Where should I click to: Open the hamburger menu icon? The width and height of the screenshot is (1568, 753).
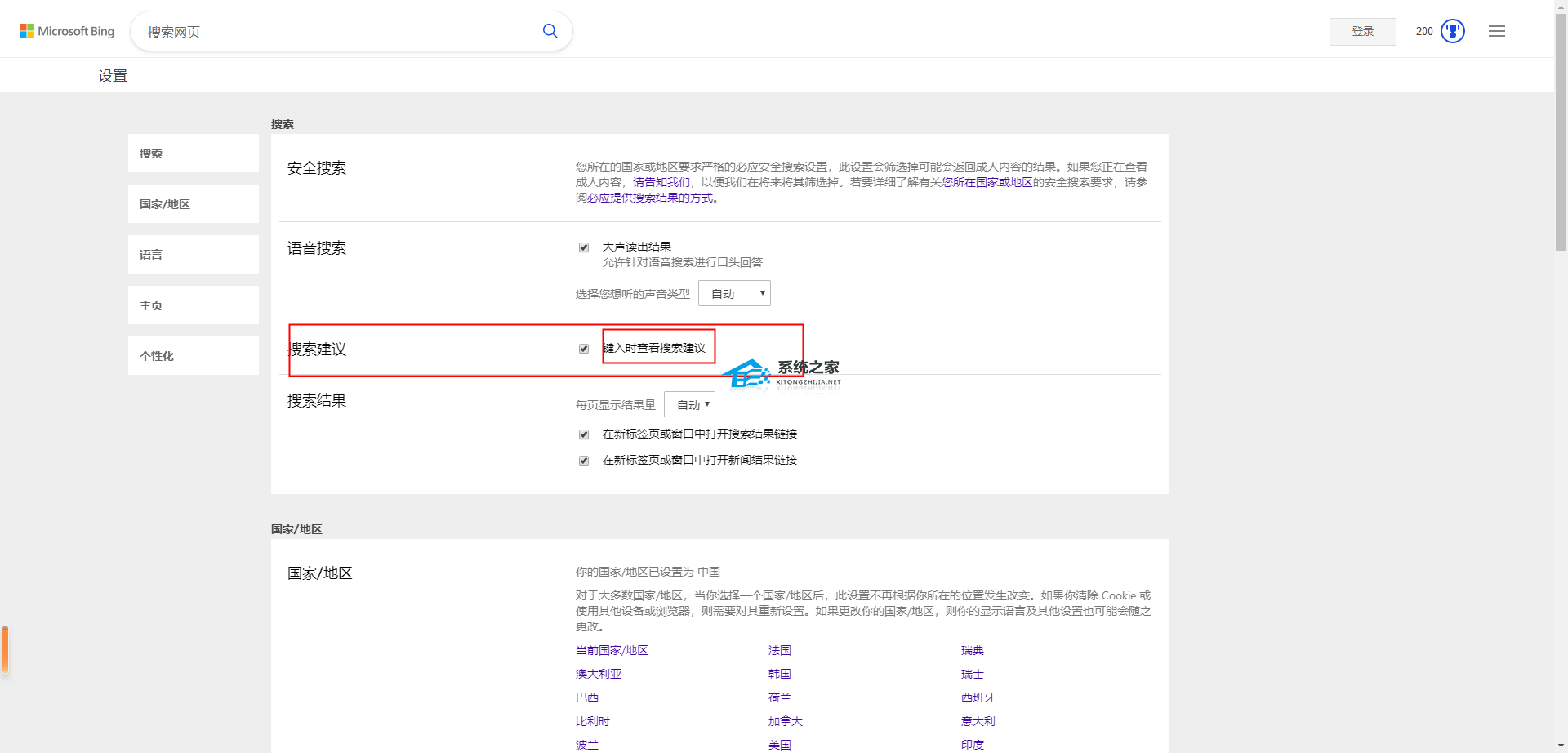click(1496, 31)
